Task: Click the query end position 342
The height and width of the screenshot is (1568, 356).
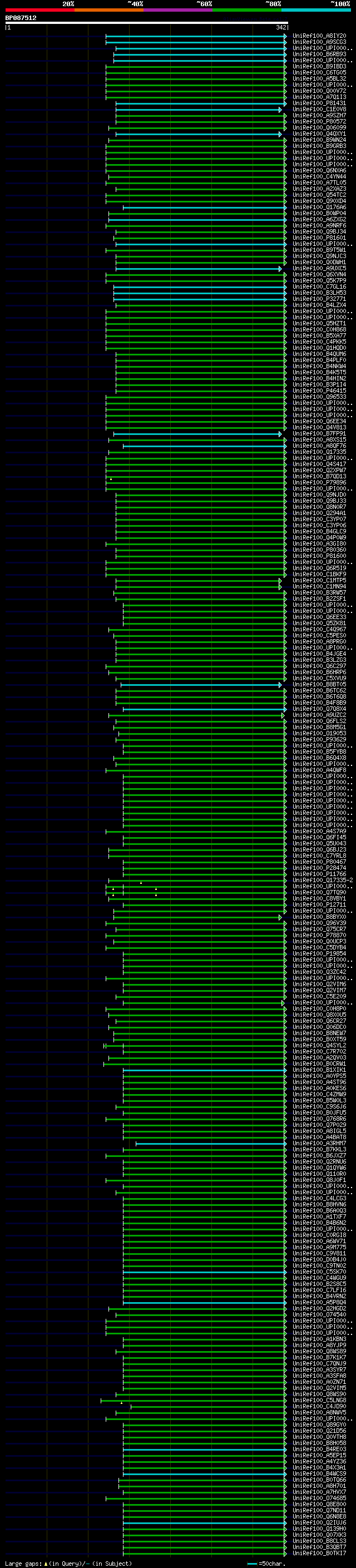Action: [x=281, y=27]
